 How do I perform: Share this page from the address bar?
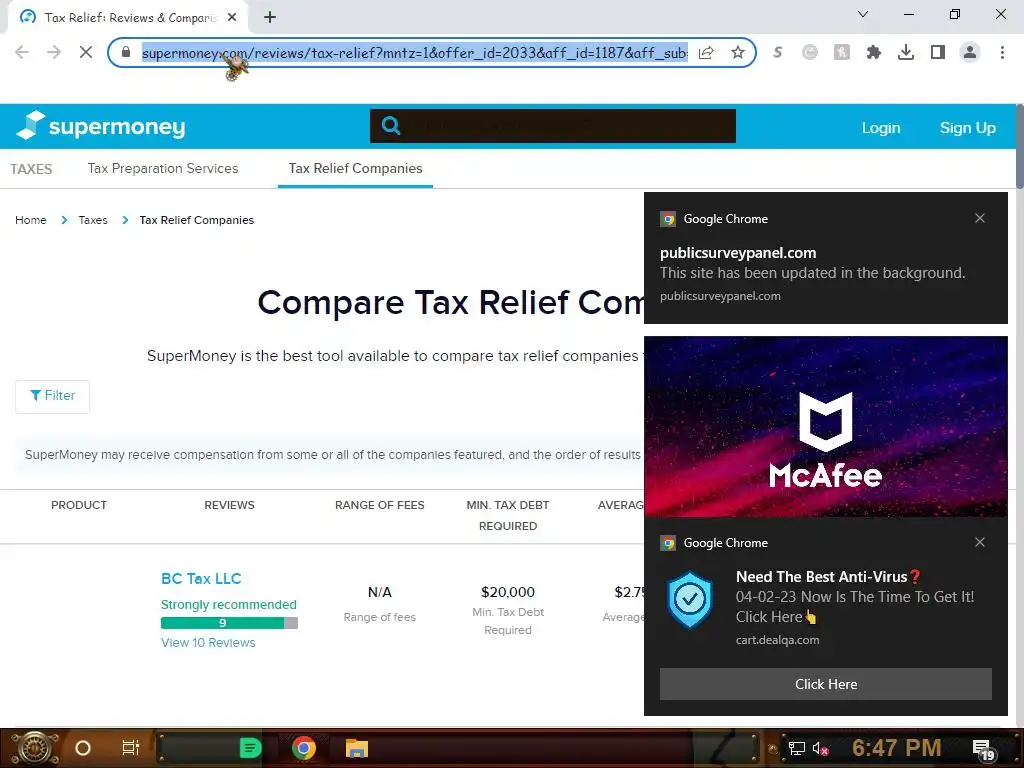pos(706,52)
